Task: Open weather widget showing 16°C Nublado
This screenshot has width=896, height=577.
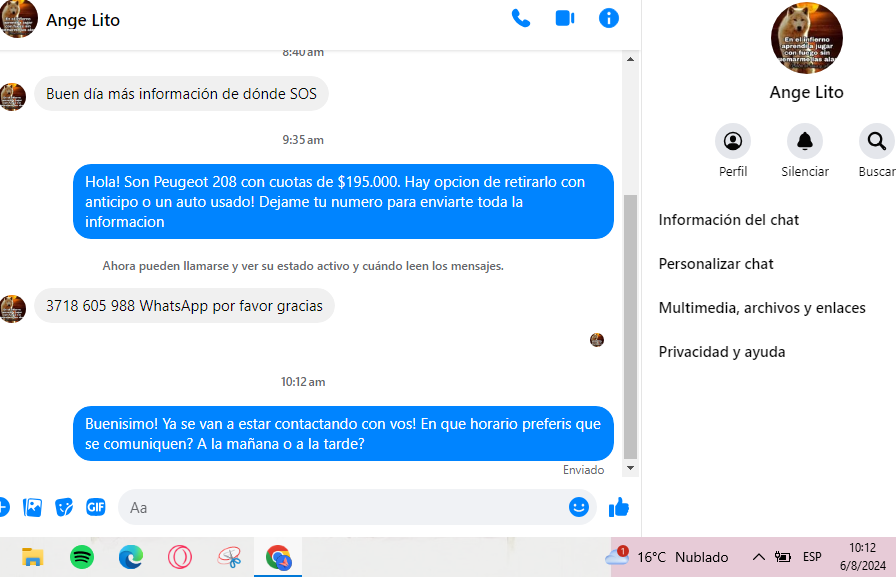Action: click(x=667, y=557)
